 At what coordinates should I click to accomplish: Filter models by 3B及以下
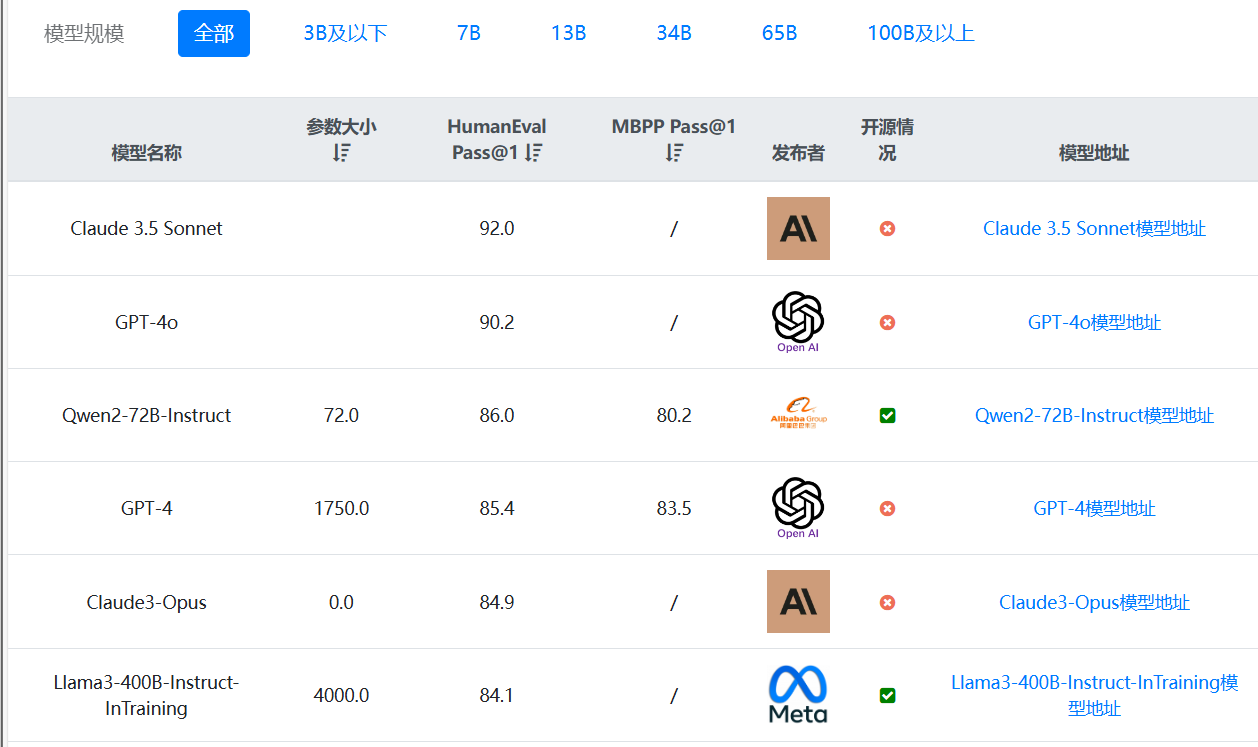pos(345,33)
